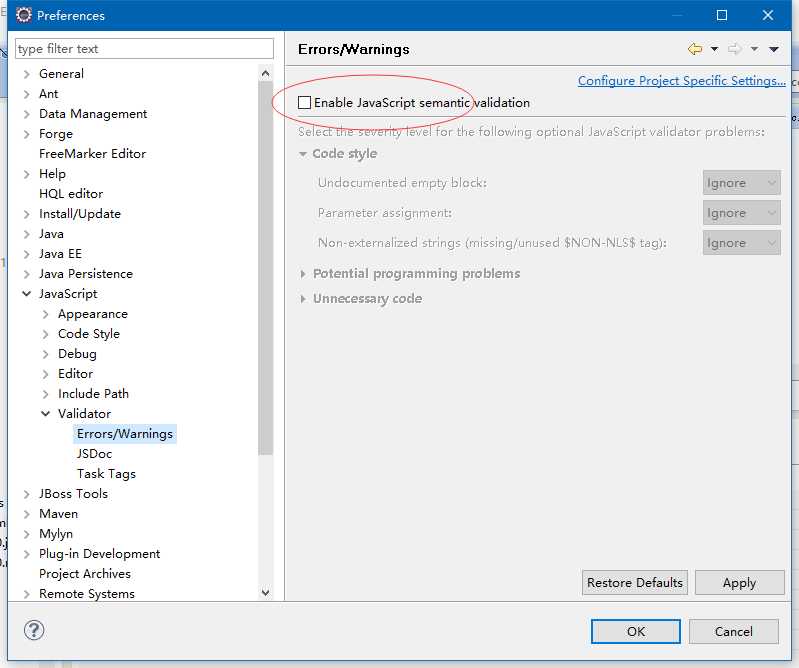Screen dimensions: 799x668
Task: Open the forward history dropdown arrow
Action: point(754,49)
